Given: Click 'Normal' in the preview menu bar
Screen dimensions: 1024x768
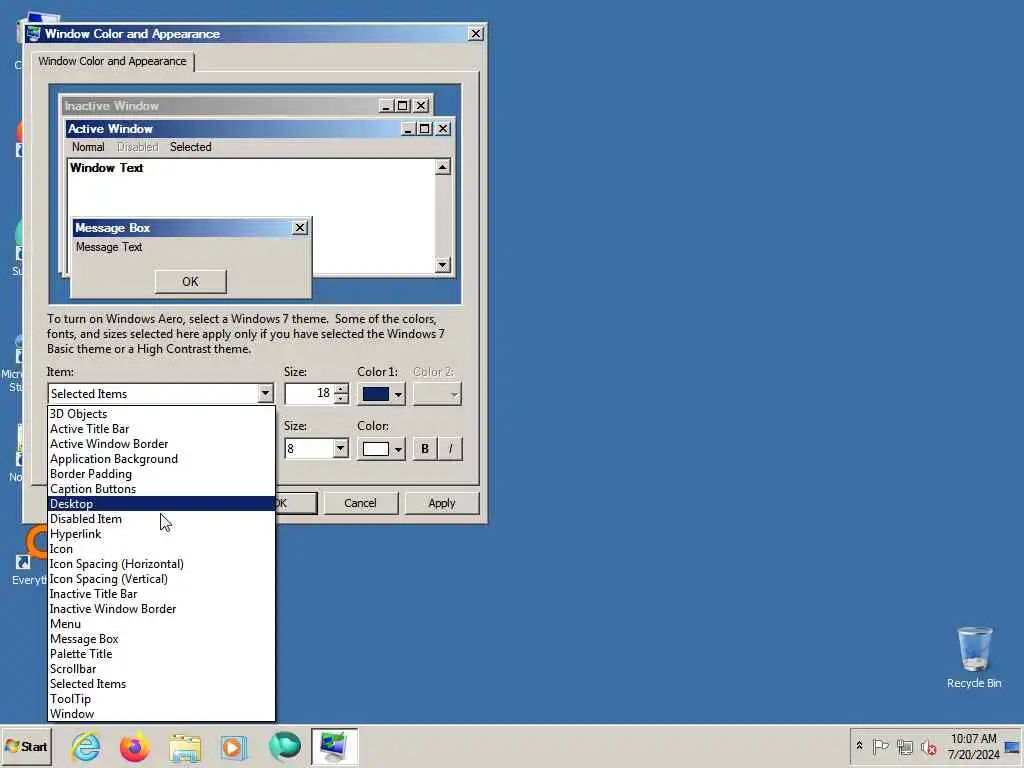Looking at the screenshot, I should [88, 147].
